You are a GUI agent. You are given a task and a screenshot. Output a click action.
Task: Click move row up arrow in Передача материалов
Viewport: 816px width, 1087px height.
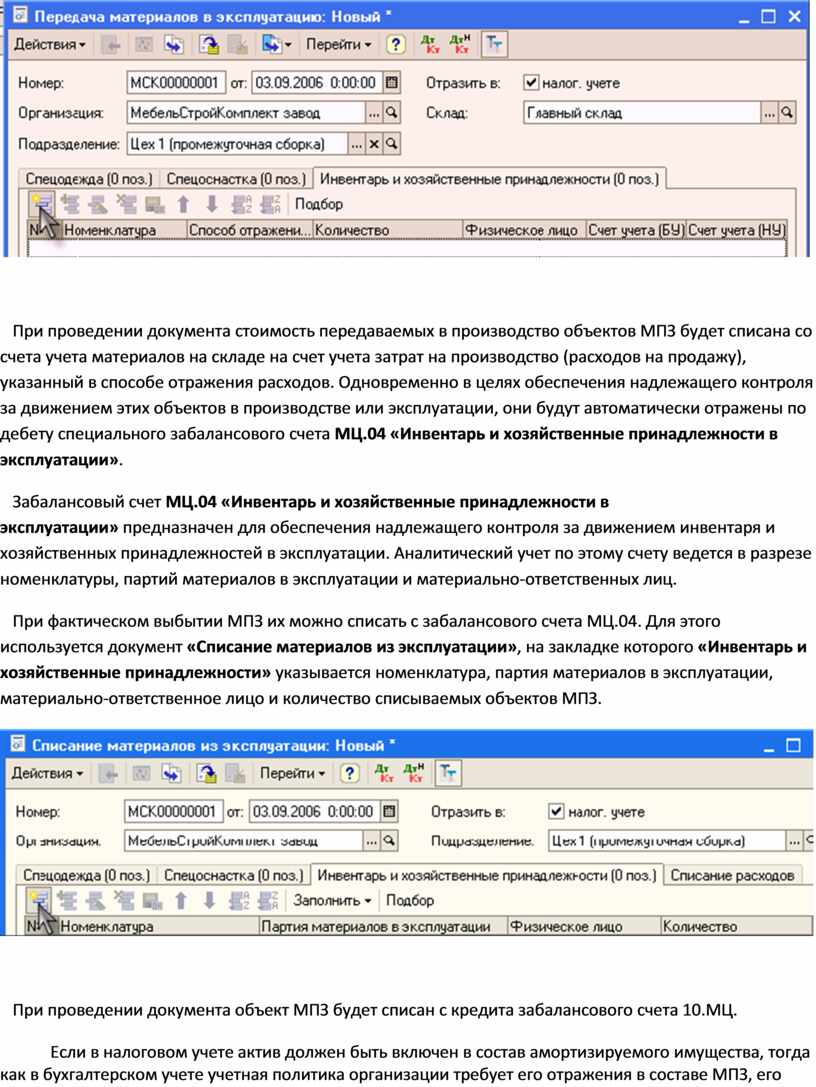[183, 205]
